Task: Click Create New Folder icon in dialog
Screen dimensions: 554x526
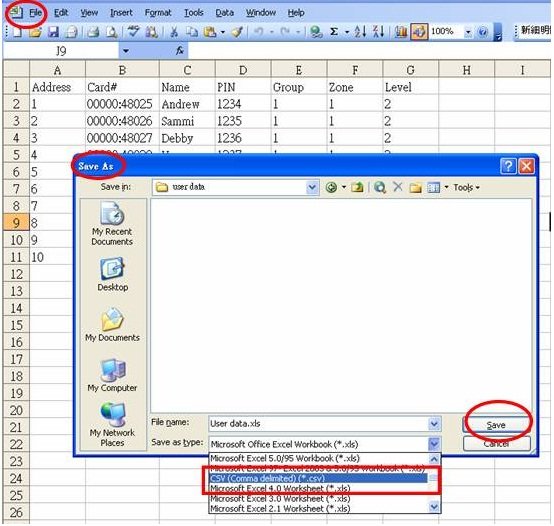Action: (416, 187)
